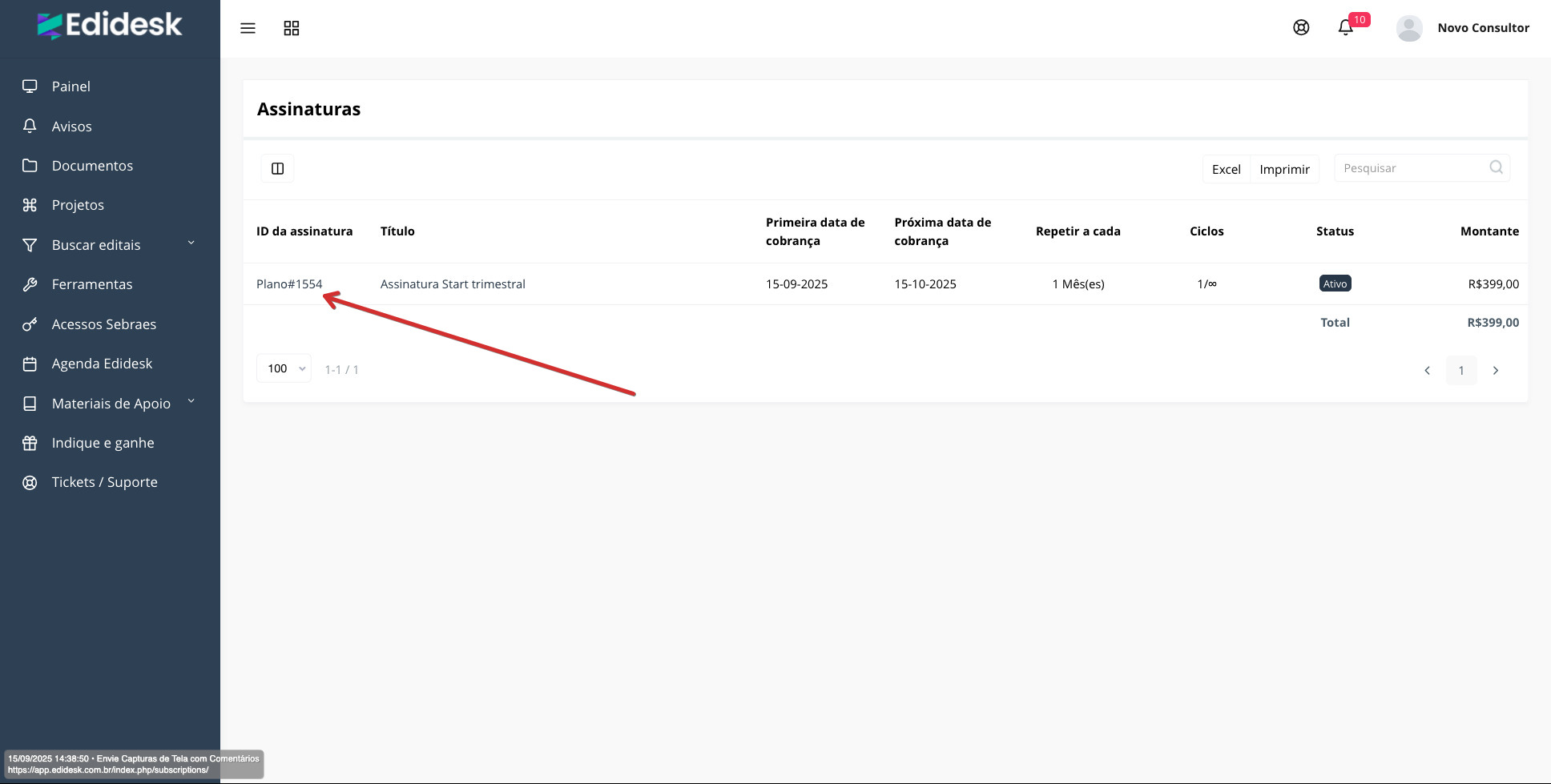Click the user avatar icon
The height and width of the screenshot is (784, 1551).
point(1409,28)
